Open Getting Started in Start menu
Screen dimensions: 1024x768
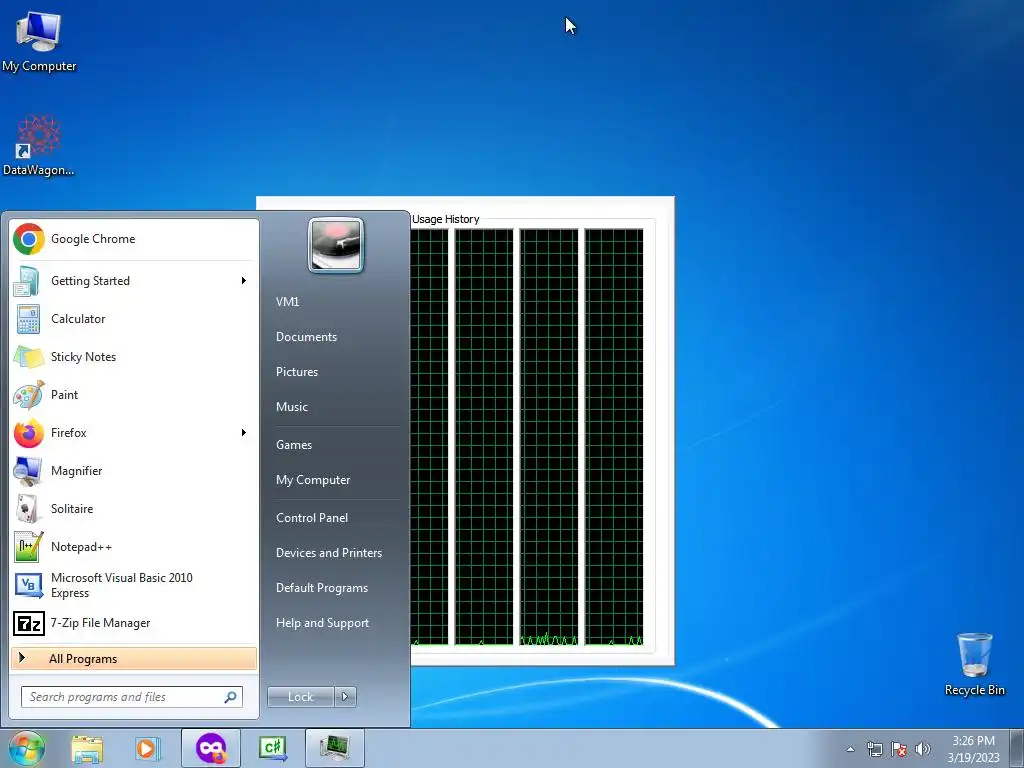[134, 281]
